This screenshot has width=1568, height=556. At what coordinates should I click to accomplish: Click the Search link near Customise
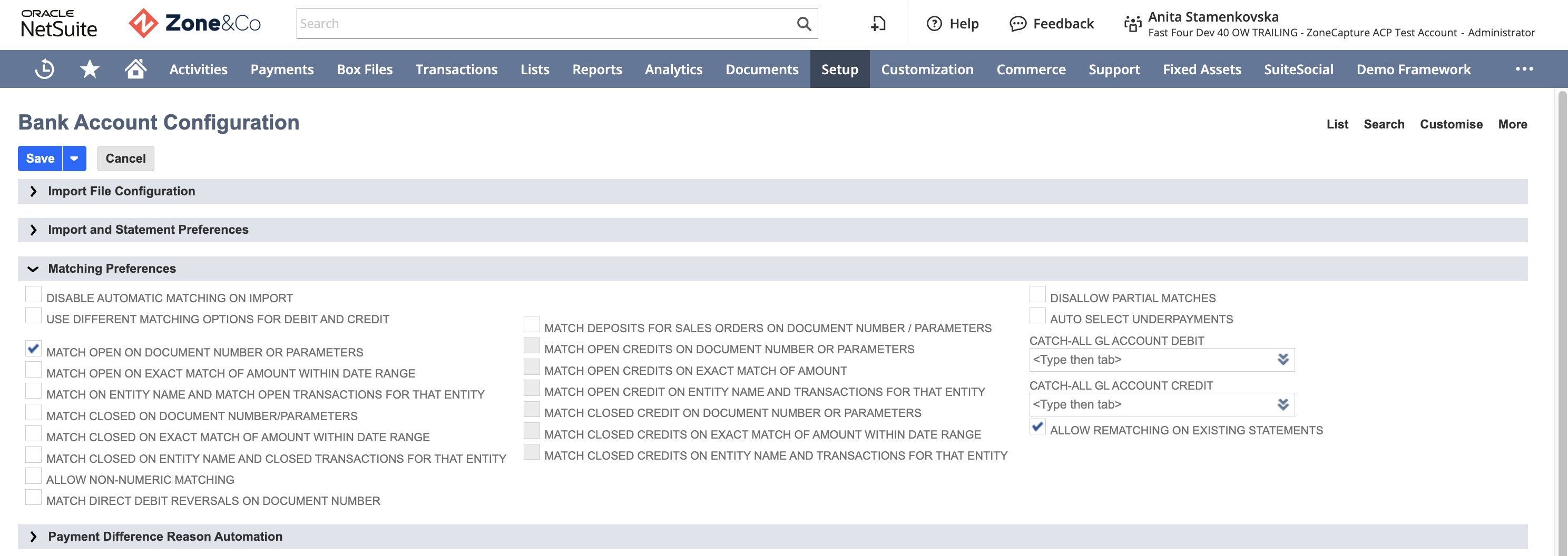(1384, 124)
